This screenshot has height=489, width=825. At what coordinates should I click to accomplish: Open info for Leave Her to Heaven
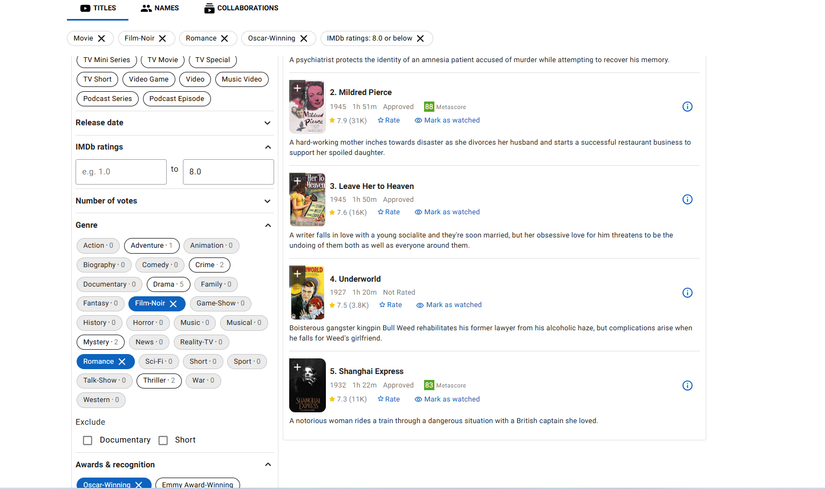tap(687, 199)
